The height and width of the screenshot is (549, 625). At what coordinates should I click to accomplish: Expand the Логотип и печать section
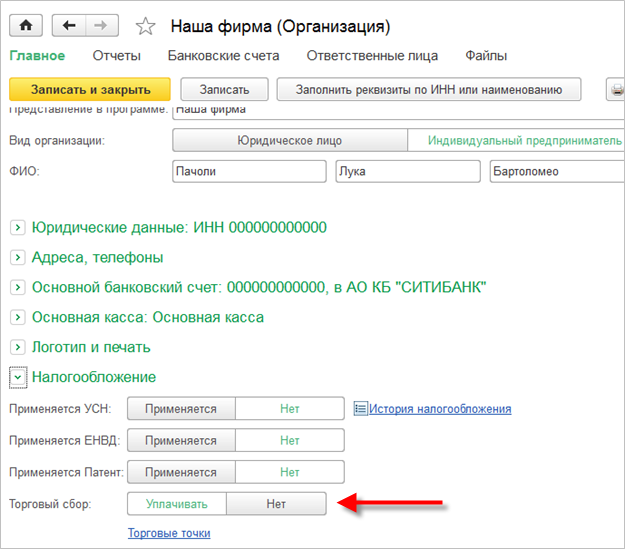[17, 347]
